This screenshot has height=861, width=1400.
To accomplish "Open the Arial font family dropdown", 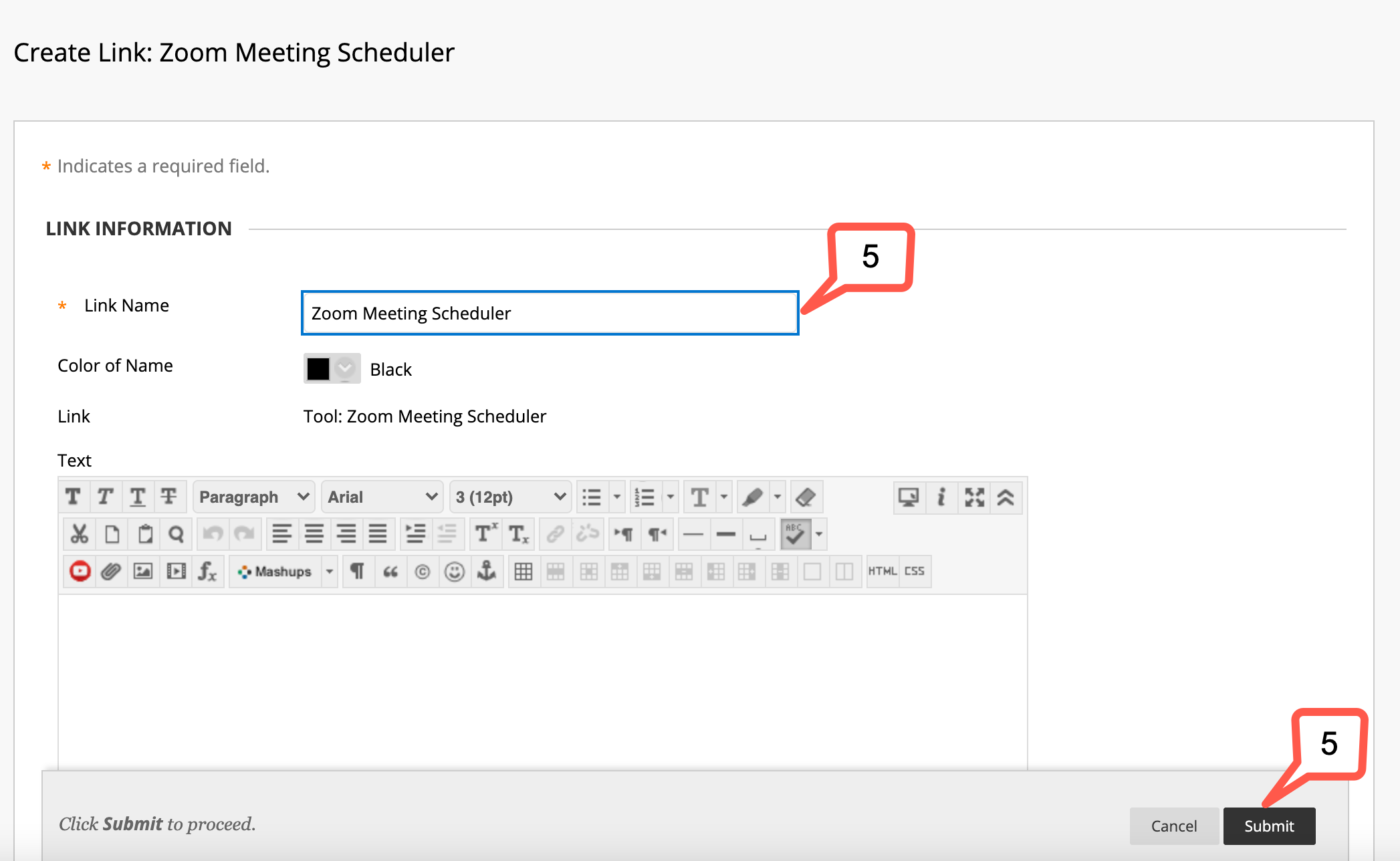I will (x=382, y=497).
